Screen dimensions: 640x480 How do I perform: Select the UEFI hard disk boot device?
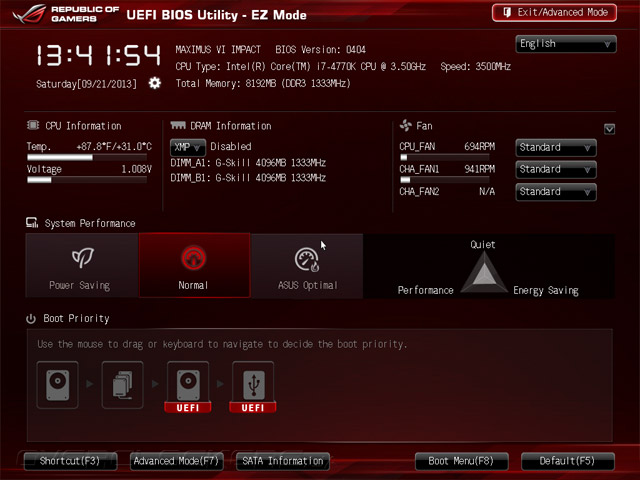188,387
